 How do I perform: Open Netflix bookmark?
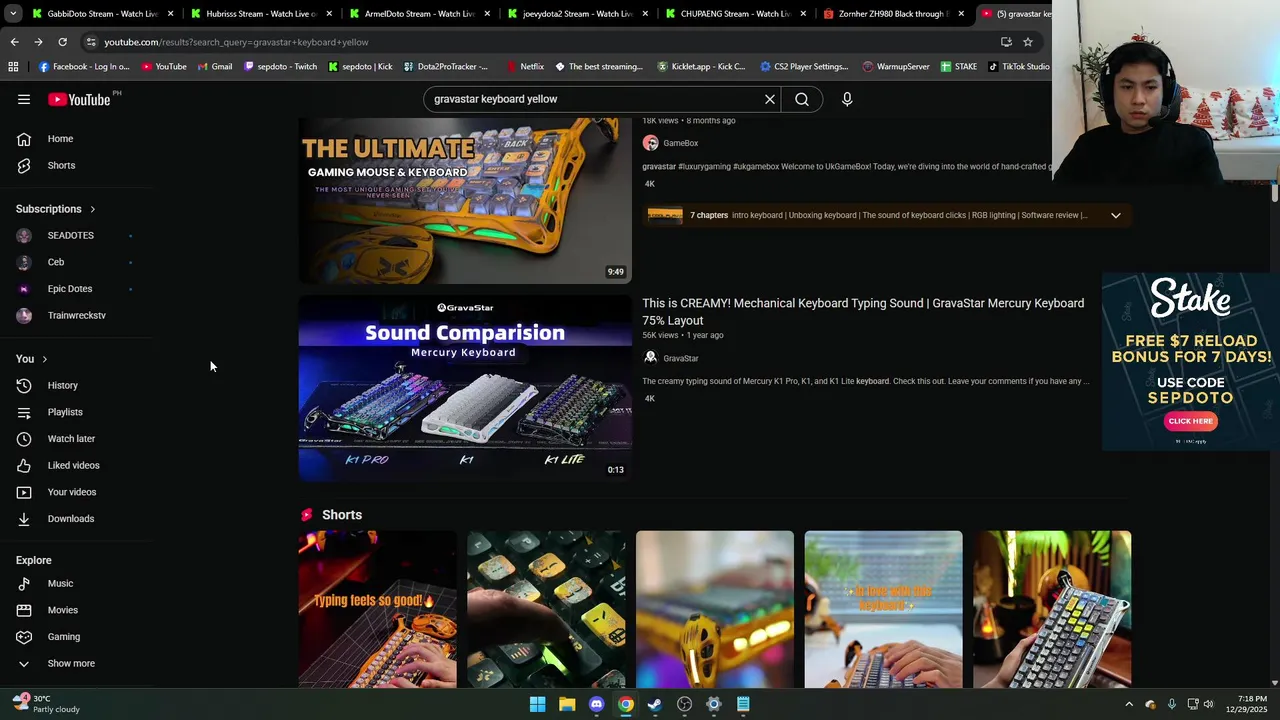pos(524,67)
